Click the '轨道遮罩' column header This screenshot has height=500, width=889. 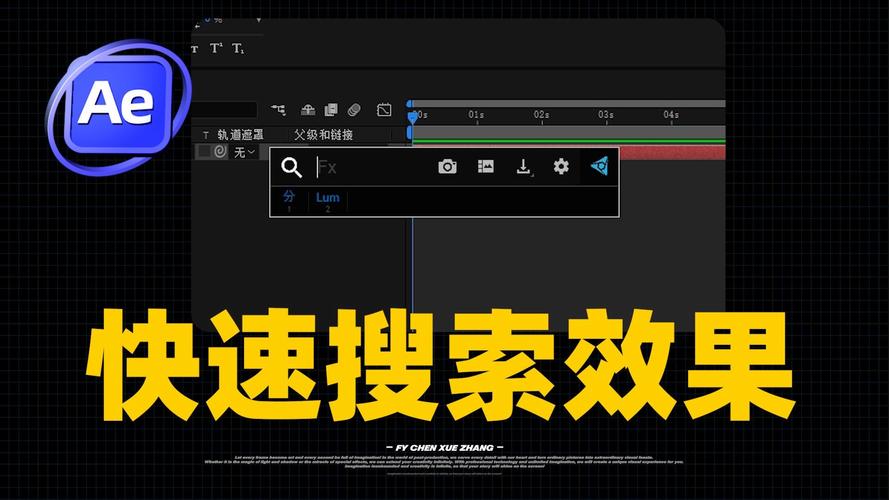(240, 135)
